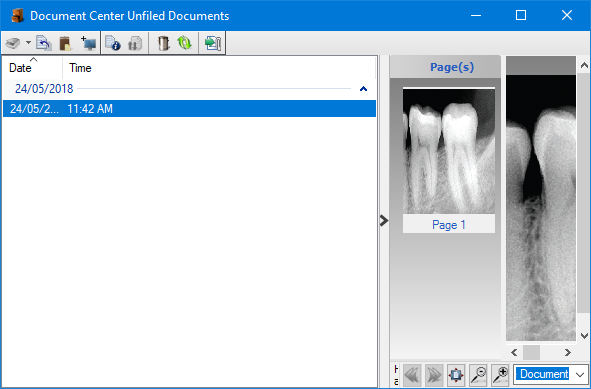Minimize the Document Center window
Screen dimensions: 591x389
pos(476,15)
